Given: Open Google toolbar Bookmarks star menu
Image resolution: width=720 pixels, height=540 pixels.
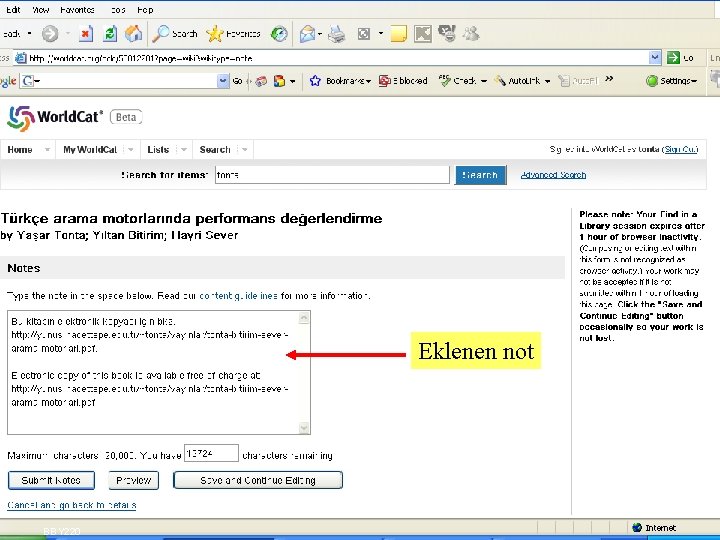Looking at the screenshot, I should pos(340,81).
